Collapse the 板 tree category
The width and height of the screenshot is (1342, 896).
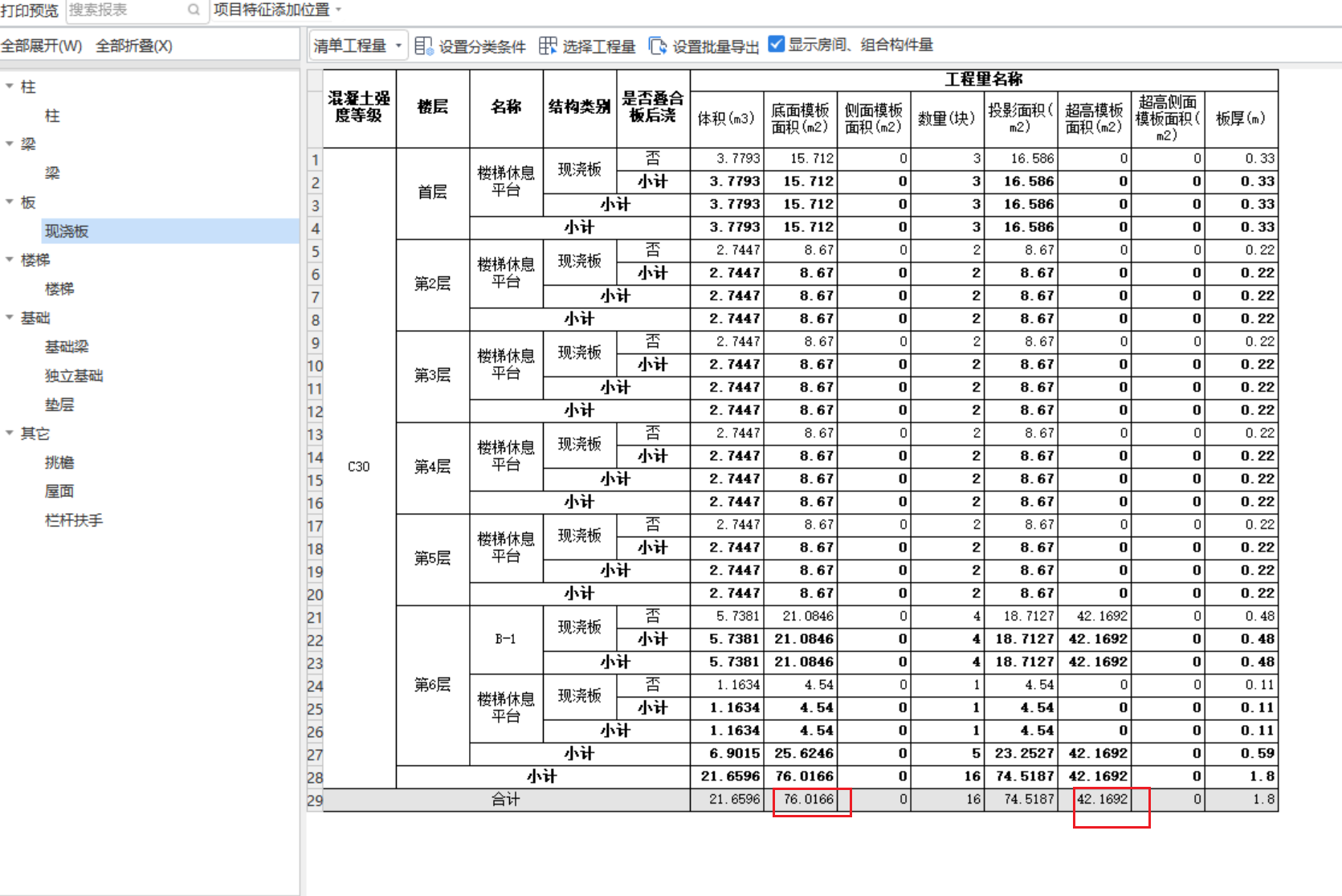click(10, 202)
